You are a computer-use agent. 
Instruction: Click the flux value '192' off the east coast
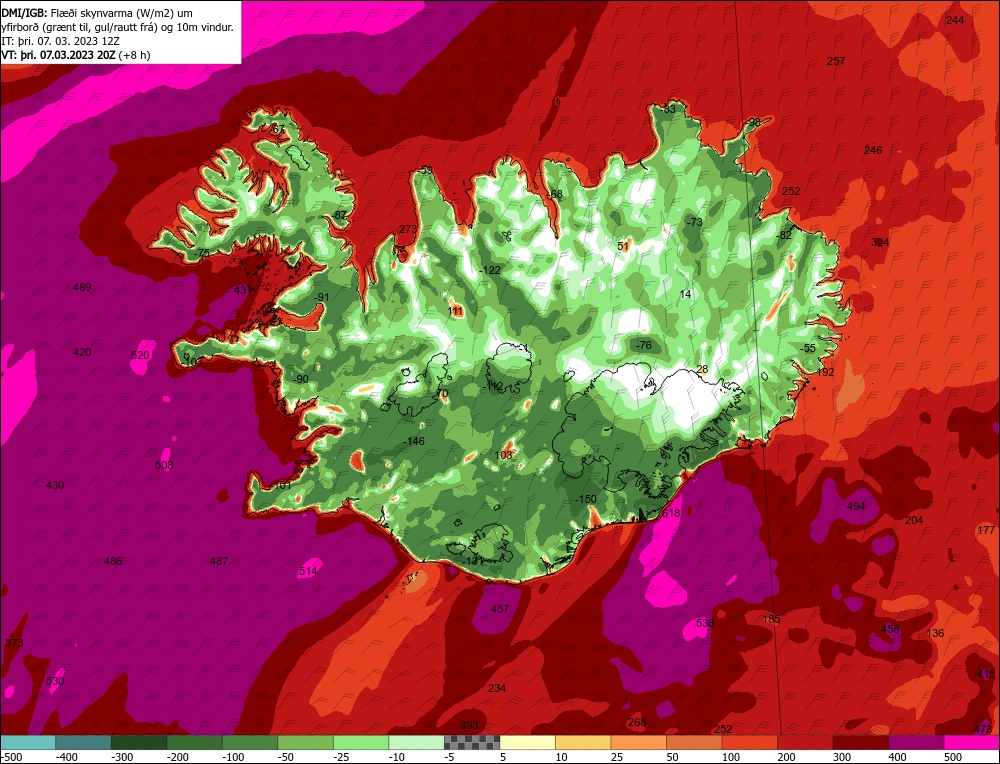[x=825, y=372]
